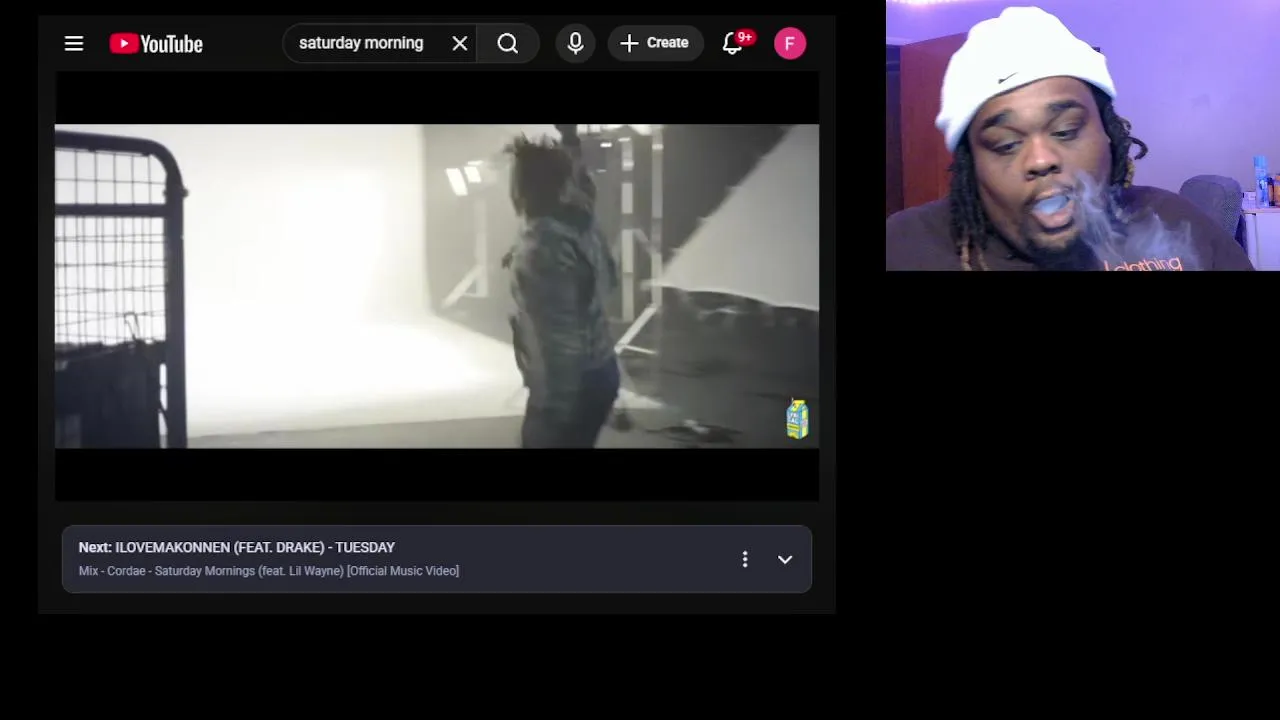Open playlist three-dot options menu
1280x720 pixels.
pyautogui.click(x=745, y=559)
